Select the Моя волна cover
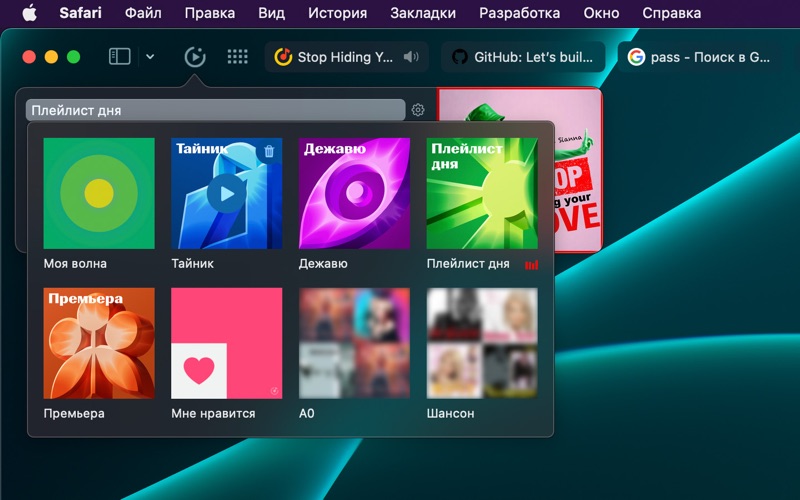The image size is (800, 500). click(x=99, y=193)
